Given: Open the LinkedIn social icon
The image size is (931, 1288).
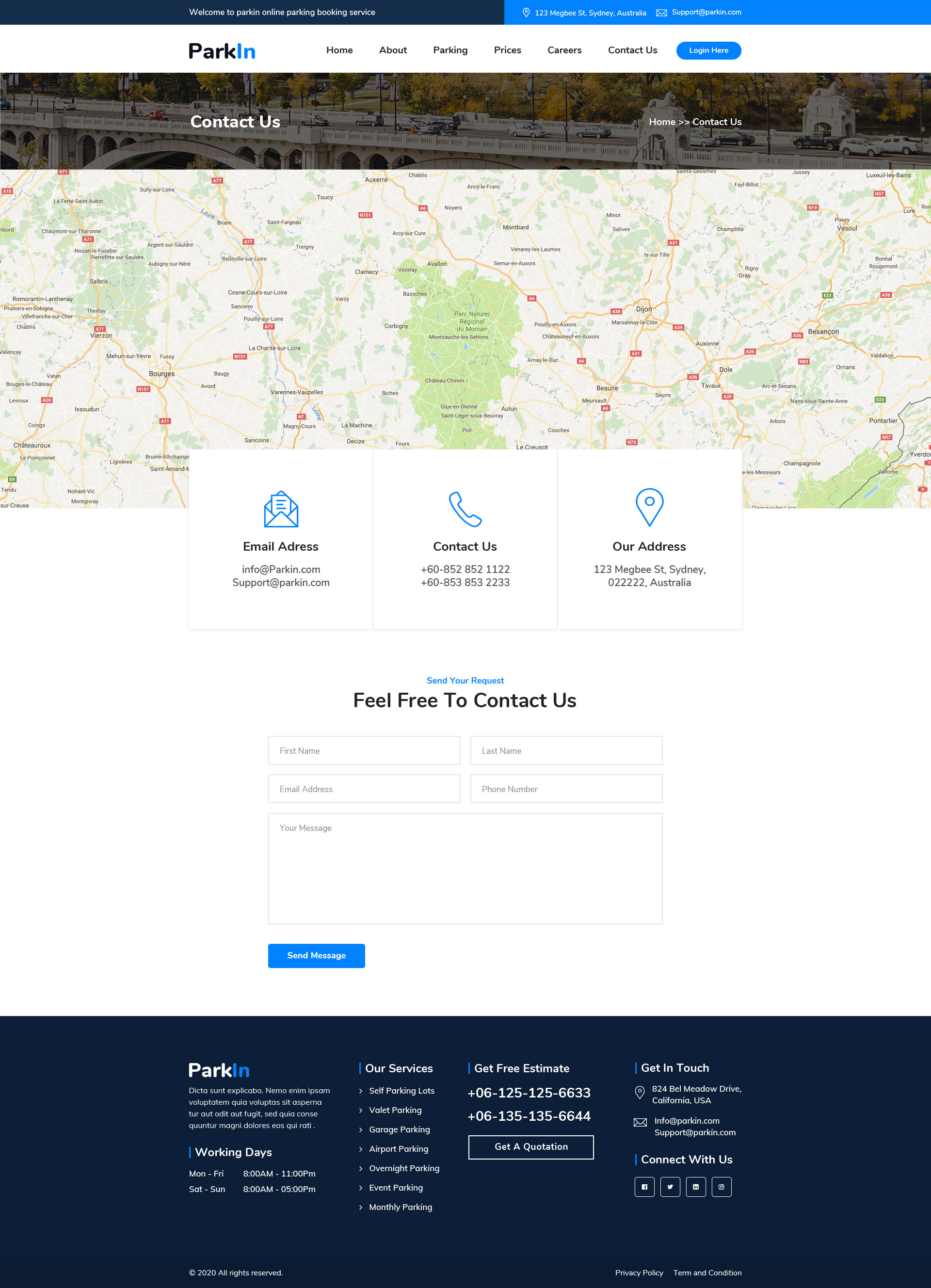Looking at the screenshot, I should 695,1186.
